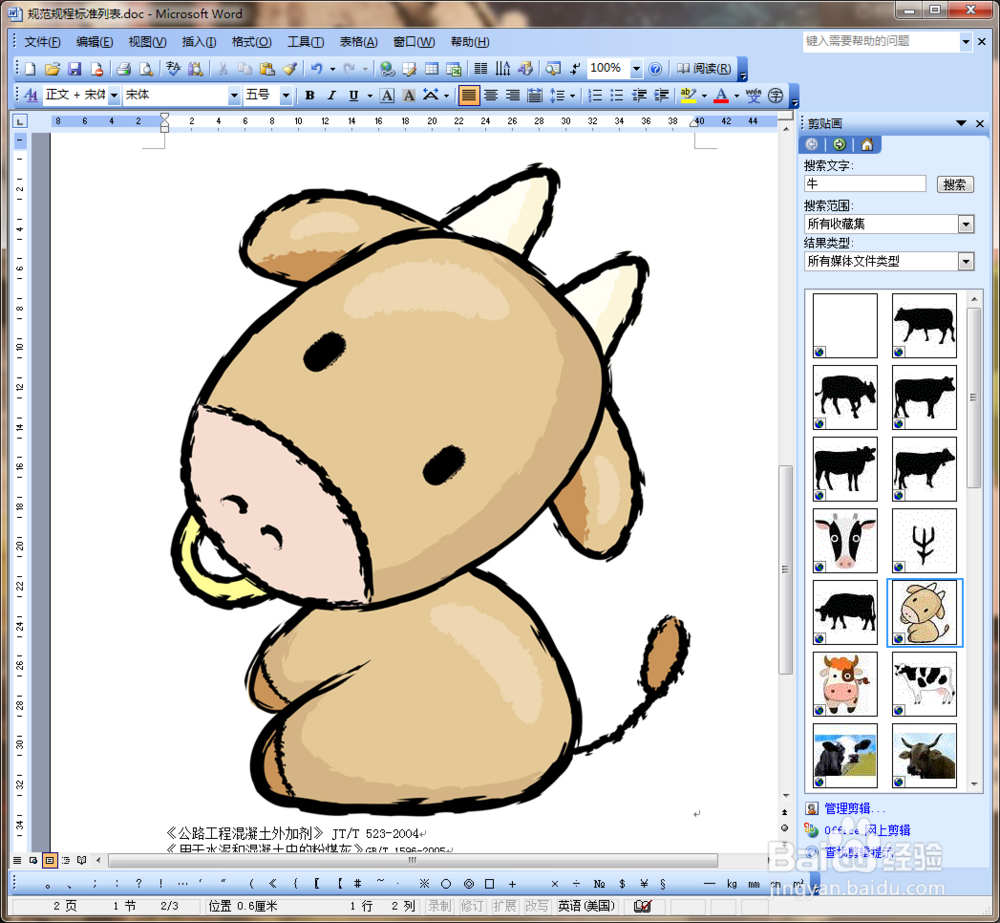Image resolution: width=1000 pixels, height=923 pixels.
Task: Open the zoom percentage dropdown
Action: click(x=636, y=68)
